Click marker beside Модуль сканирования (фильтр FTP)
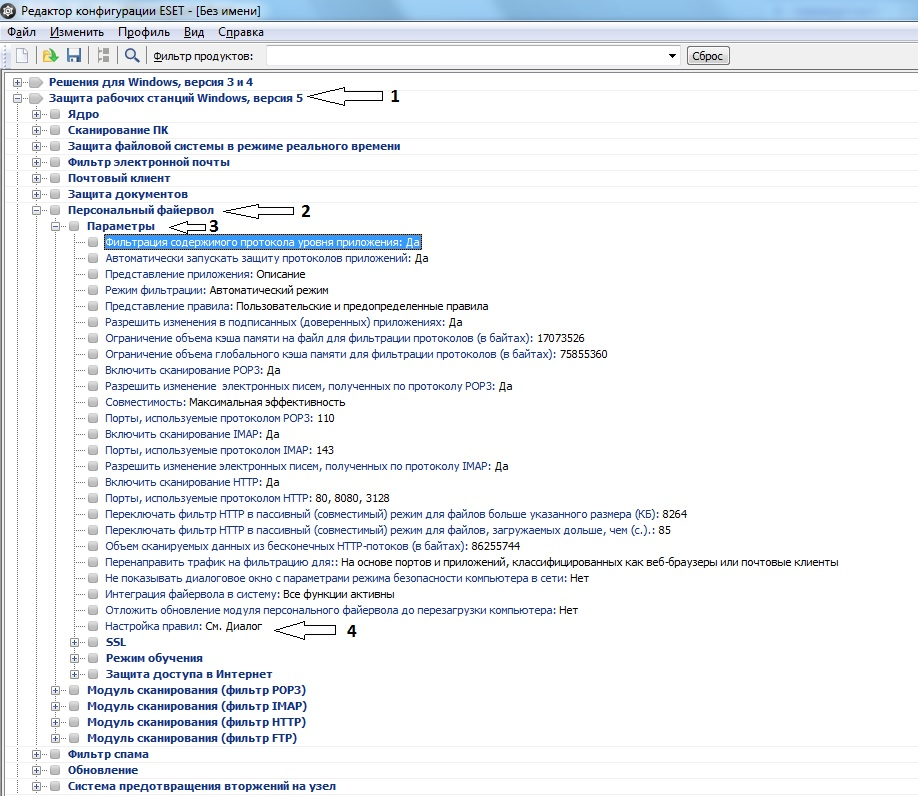The image size is (918, 796). tap(74, 738)
